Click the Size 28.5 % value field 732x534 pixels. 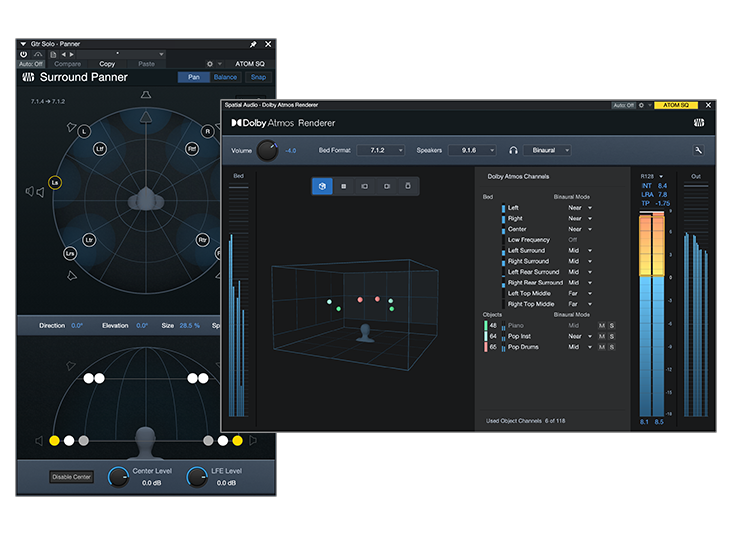pyautogui.click(x=190, y=326)
